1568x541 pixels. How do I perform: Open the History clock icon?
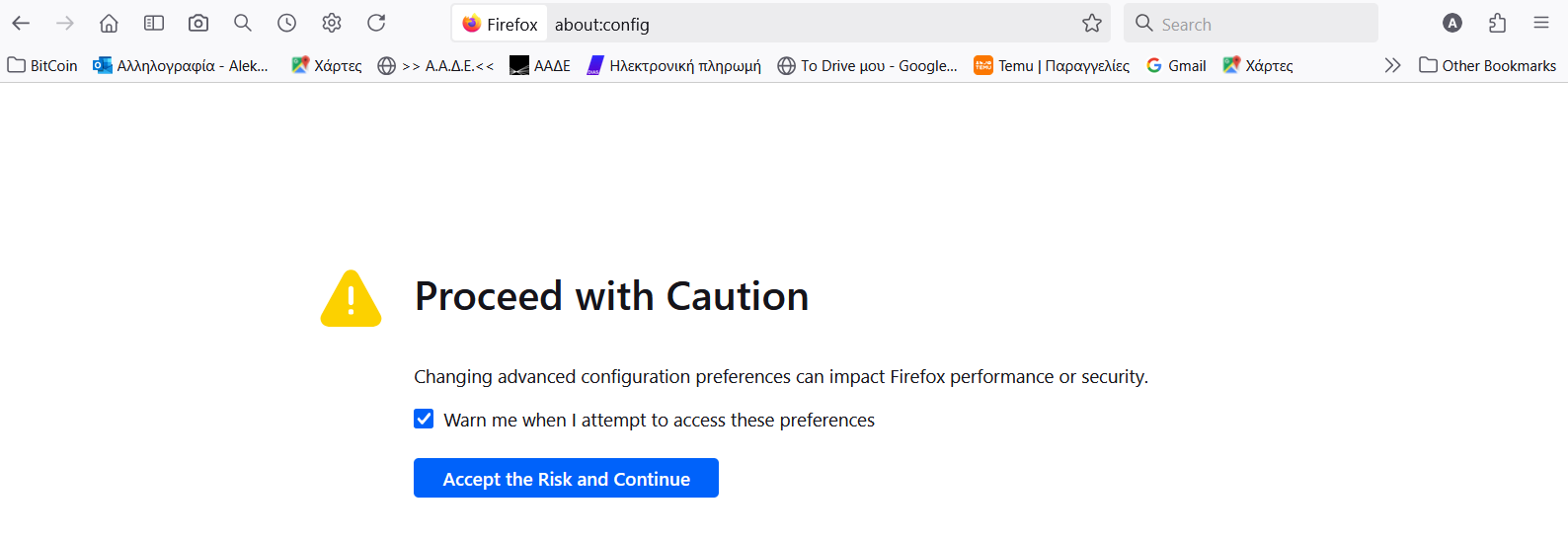(x=286, y=23)
